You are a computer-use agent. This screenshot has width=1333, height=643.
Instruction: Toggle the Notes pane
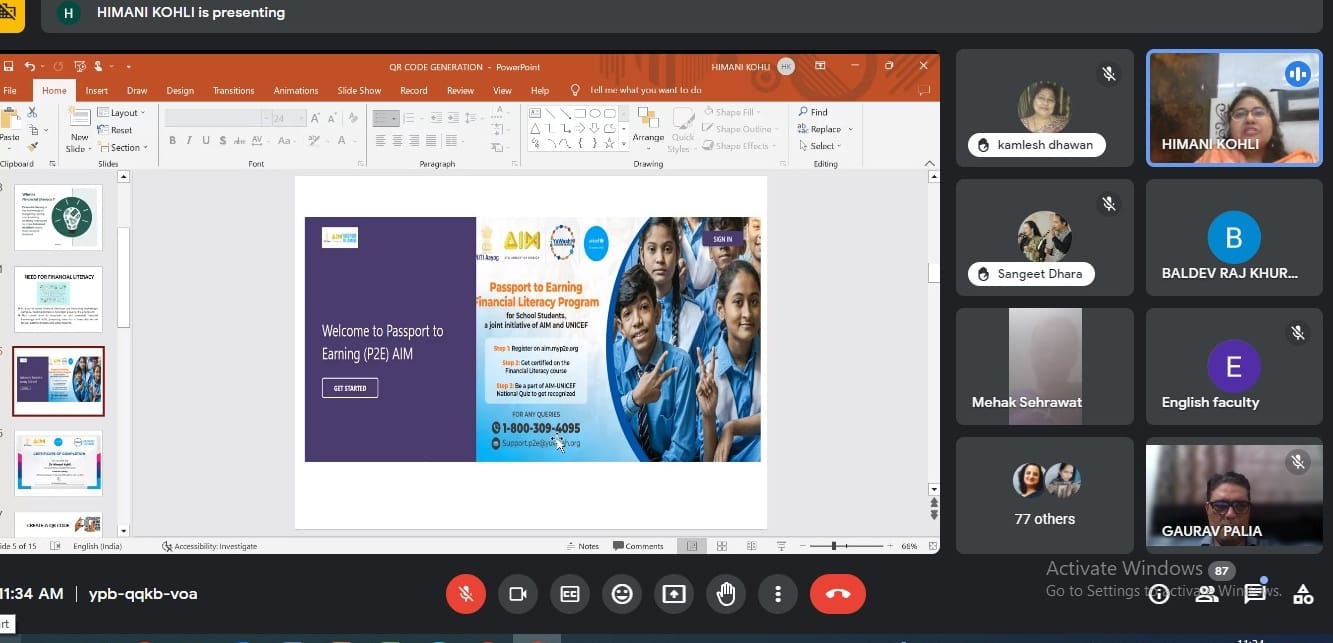pos(583,546)
